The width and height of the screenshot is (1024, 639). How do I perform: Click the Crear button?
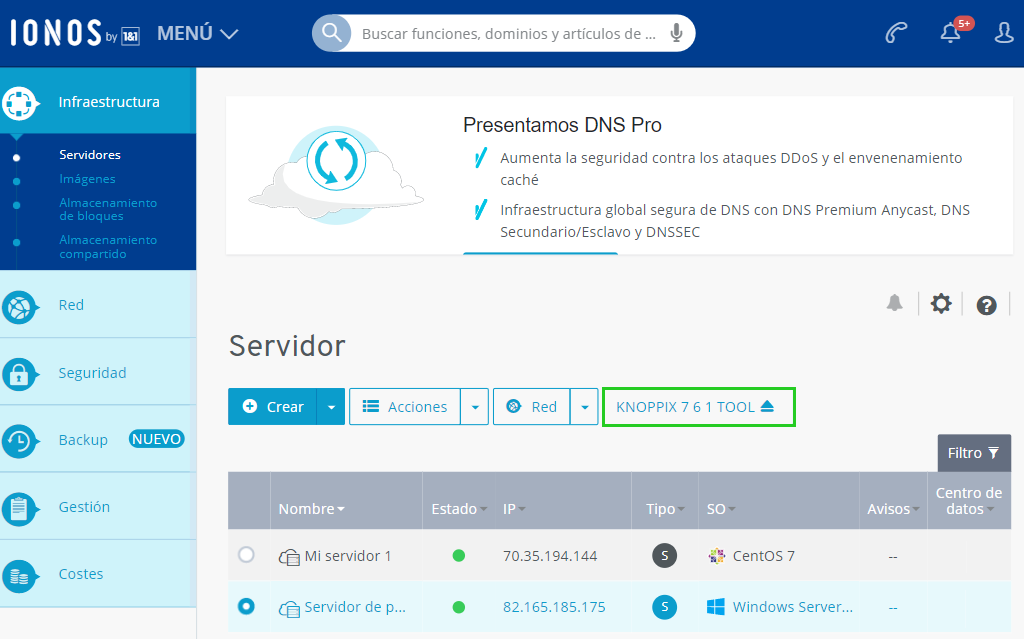tap(272, 406)
